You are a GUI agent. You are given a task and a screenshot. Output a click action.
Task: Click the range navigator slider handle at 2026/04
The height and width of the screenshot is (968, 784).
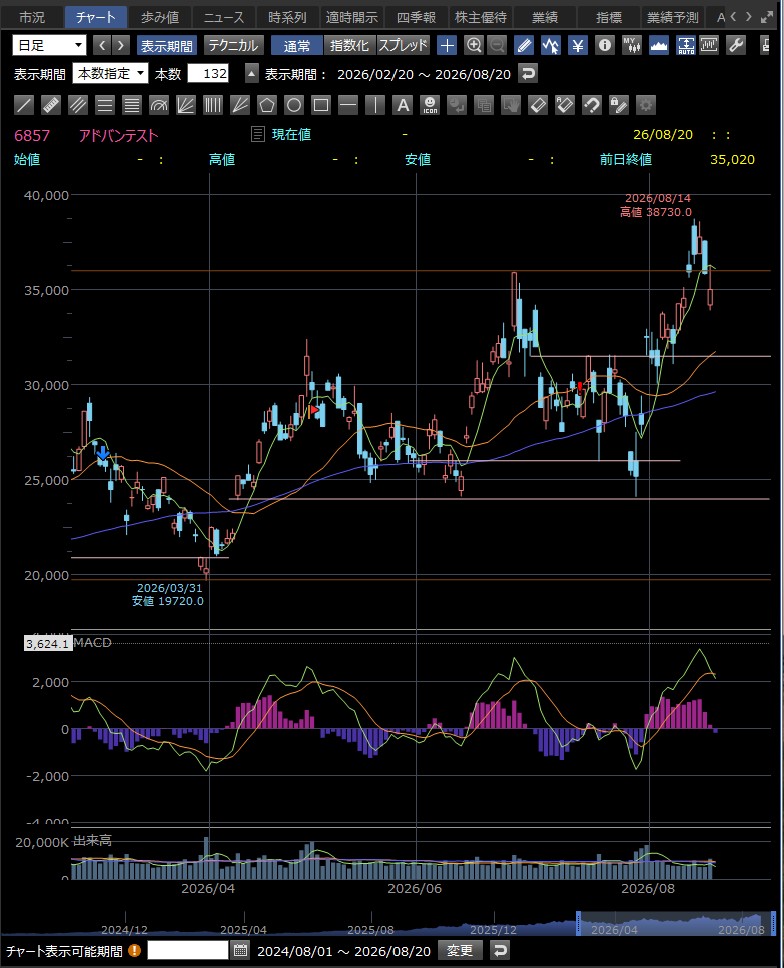[579, 923]
